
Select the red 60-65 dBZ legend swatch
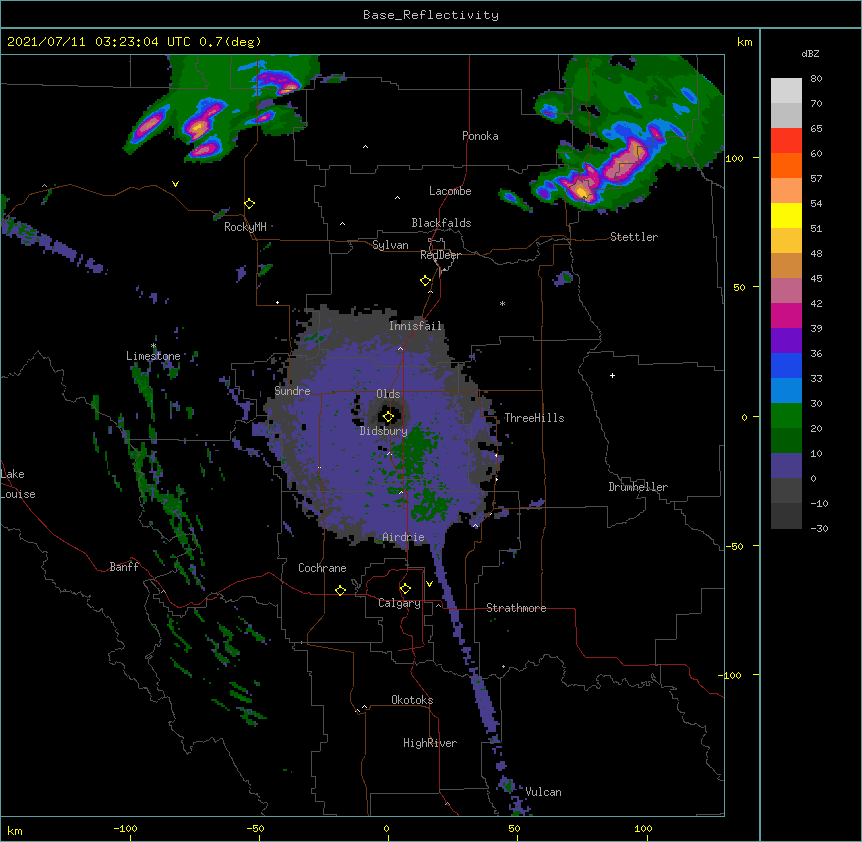[786, 141]
